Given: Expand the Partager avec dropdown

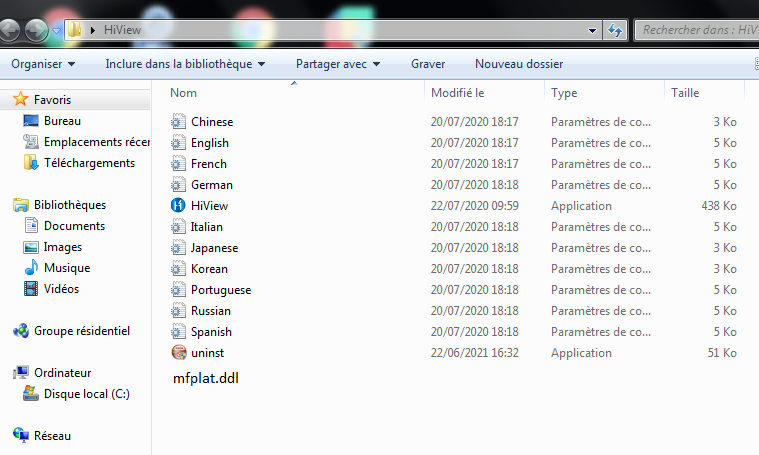Looking at the screenshot, I should (x=338, y=64).
